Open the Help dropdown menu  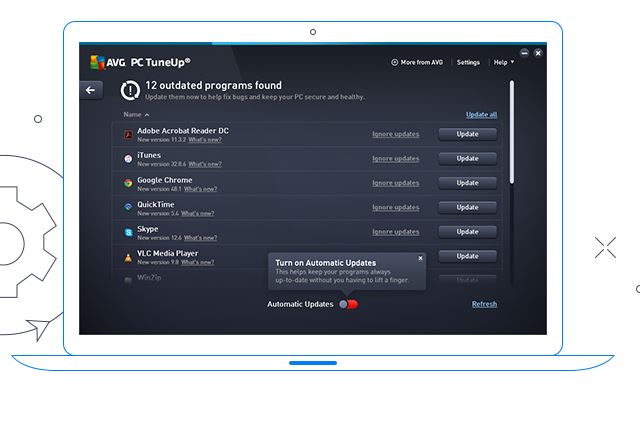pos(504,62)
